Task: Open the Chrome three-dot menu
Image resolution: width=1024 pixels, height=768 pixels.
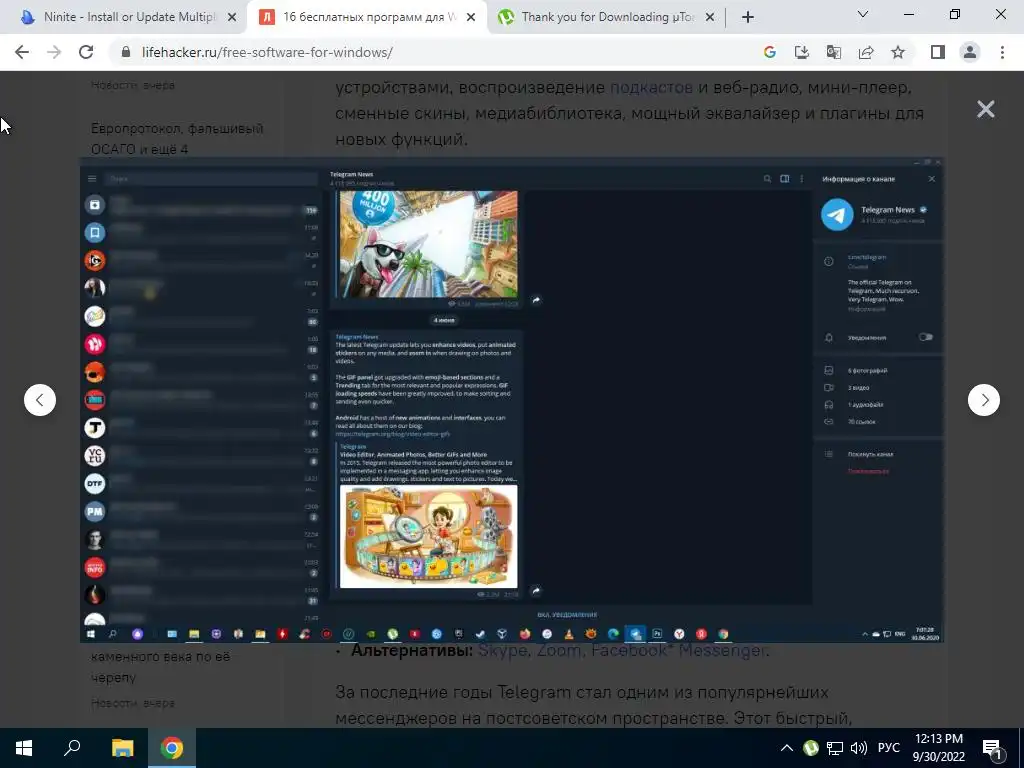Action: 1002,52
